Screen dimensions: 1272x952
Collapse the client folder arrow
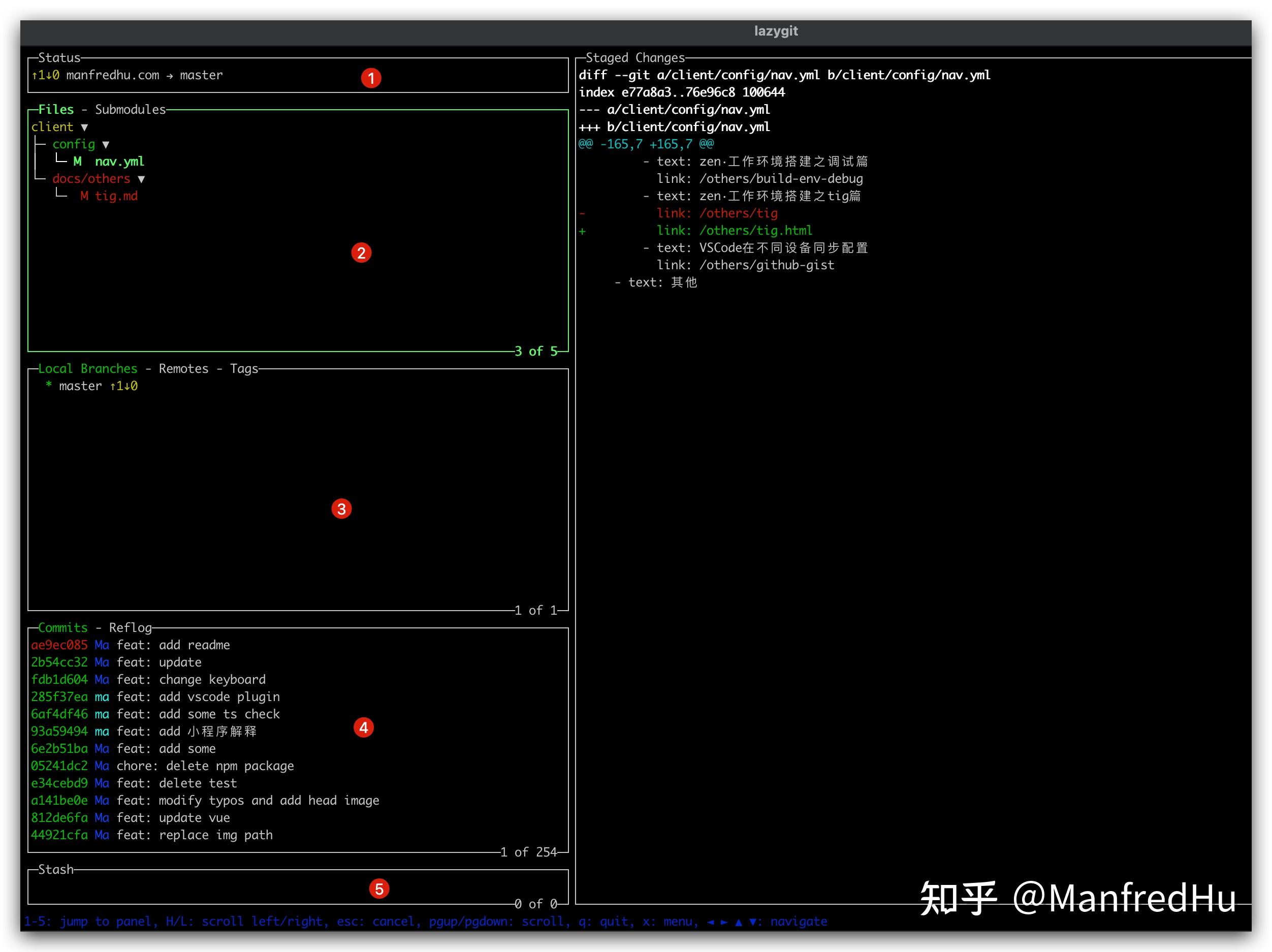coord(84,127)
